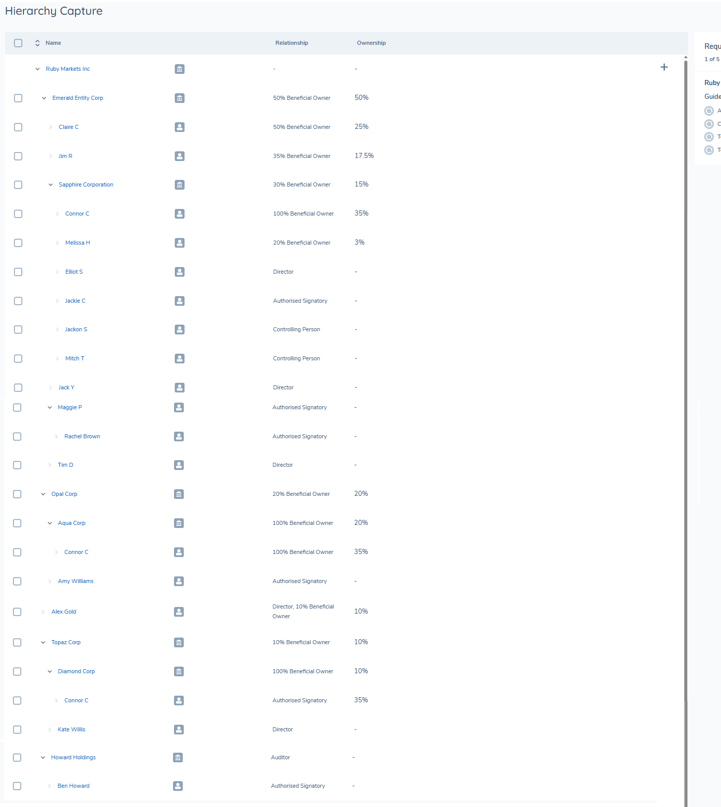Open the Ruby Markets Inc link
Viewport: 721px width, 807px height.
tap(67, 69)
